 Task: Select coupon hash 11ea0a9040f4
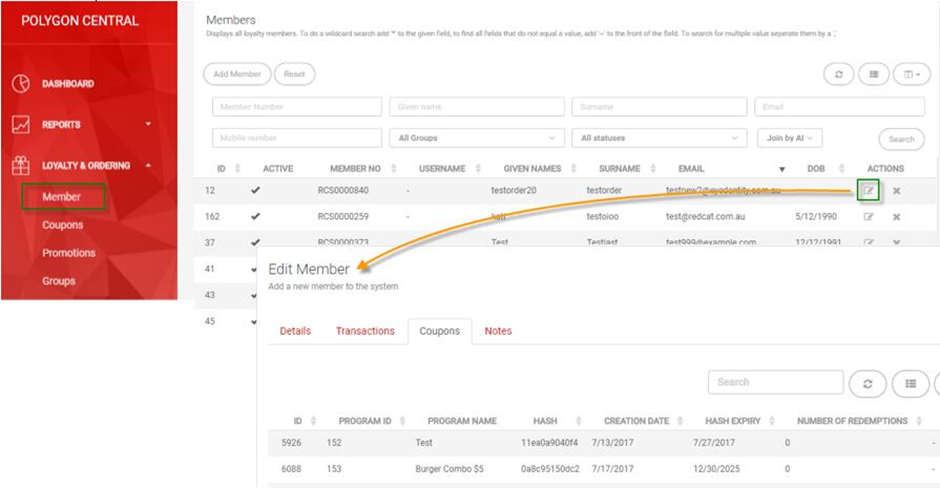(549, 443)
